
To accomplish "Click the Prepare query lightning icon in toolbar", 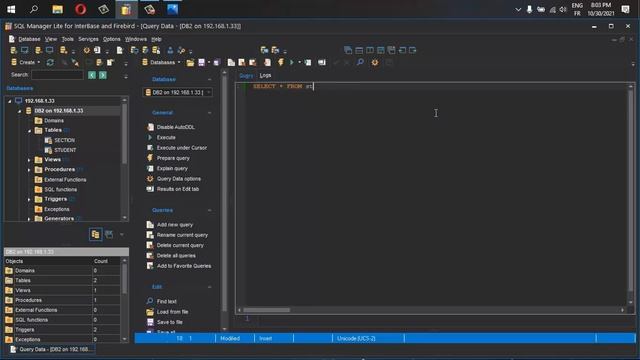I will point(281,62).
